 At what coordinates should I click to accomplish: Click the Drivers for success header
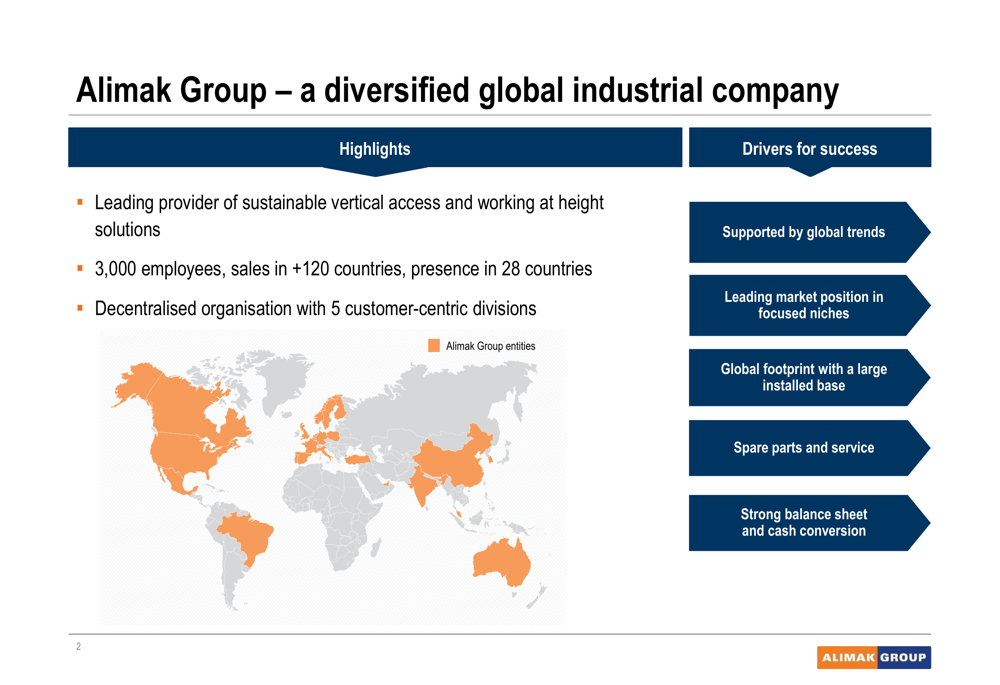coord(810,148)
